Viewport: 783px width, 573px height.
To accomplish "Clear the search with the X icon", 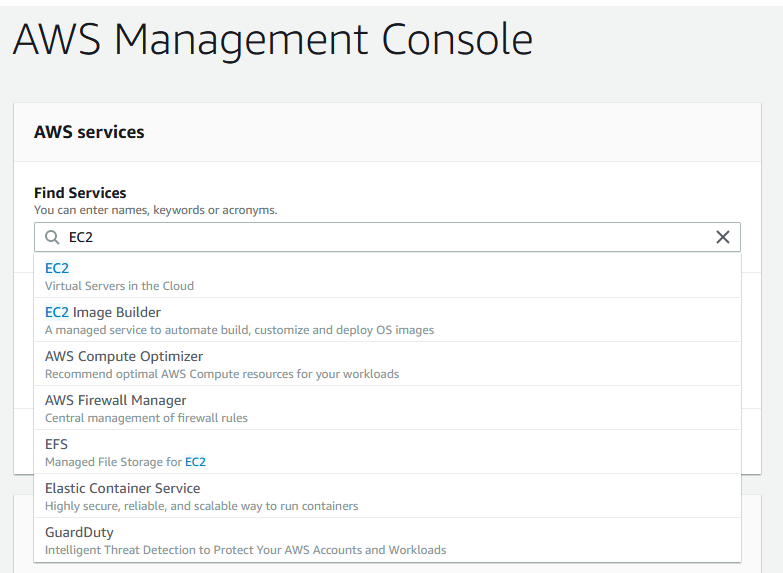I will click(723, 237).
